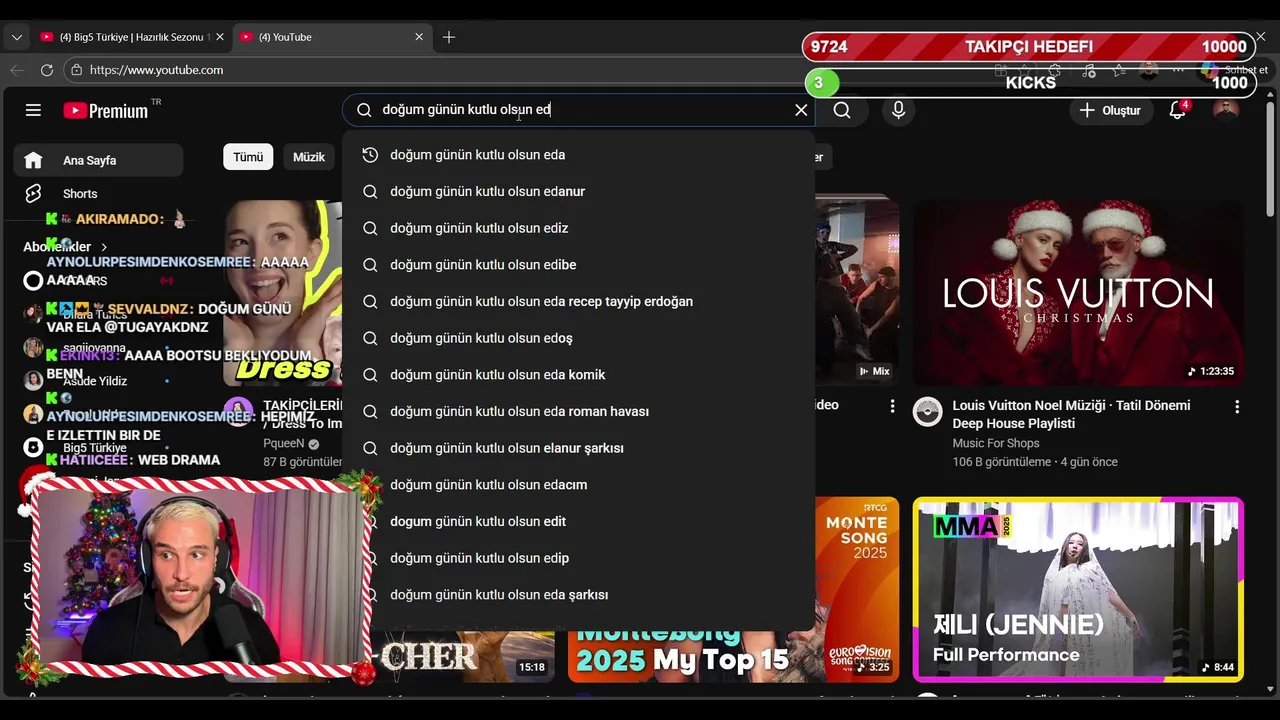
Task: Click the Ana Sayfa home icon
Action: 33,160
